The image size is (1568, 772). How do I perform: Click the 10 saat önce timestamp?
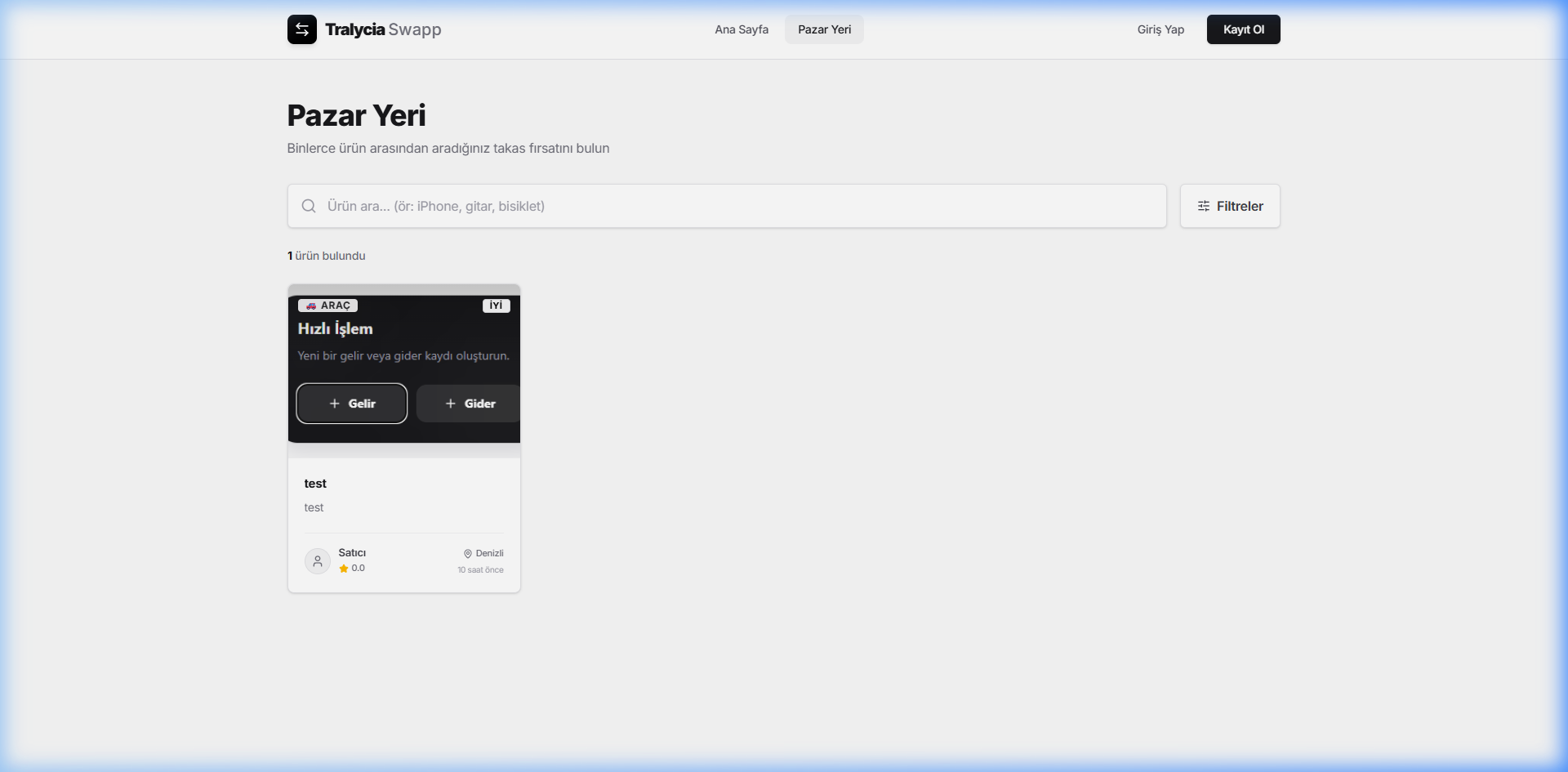click(x=480, y=570)
